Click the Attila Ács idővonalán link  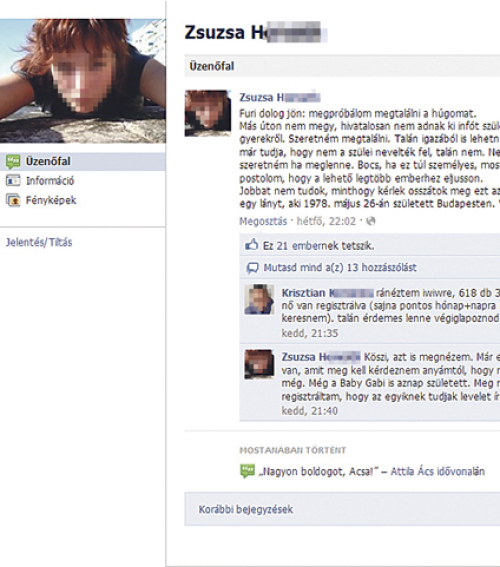coord(437,472)
